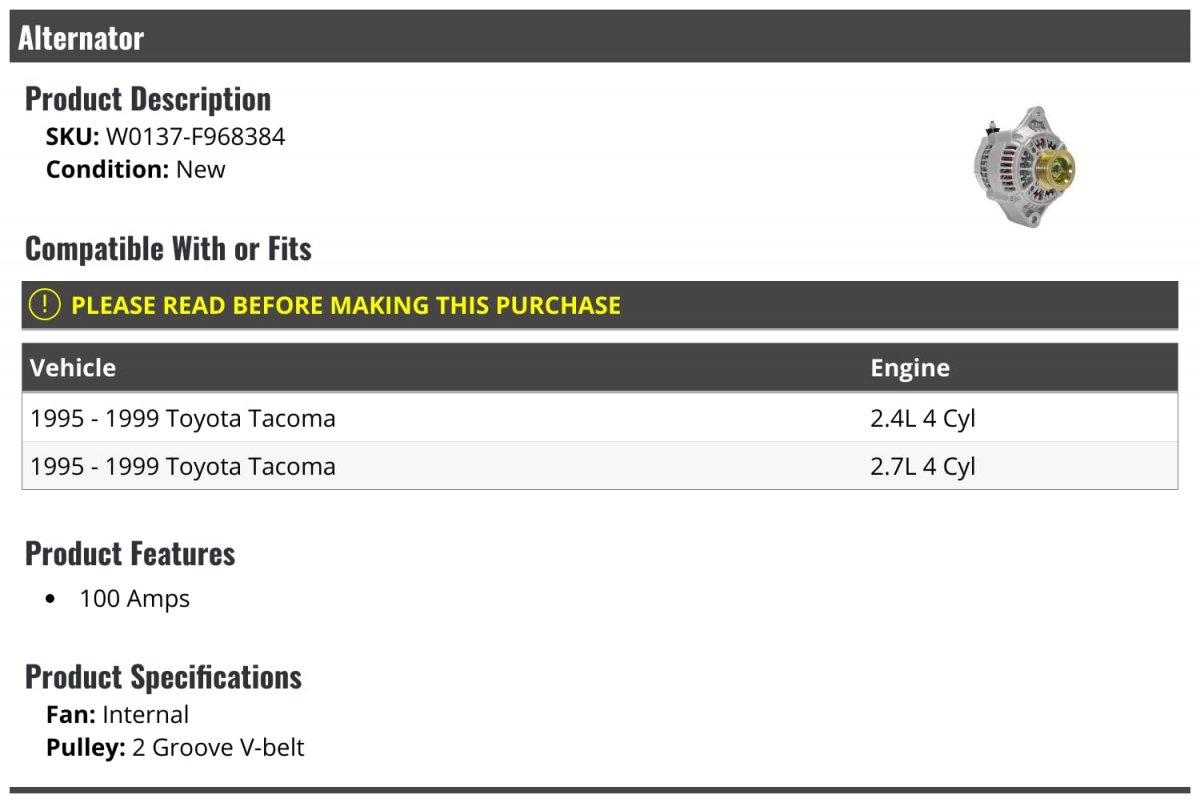Click the Product Specifications heading
Image resolution: width=1200 pixels, height=803 pixels.
point(163,677)
